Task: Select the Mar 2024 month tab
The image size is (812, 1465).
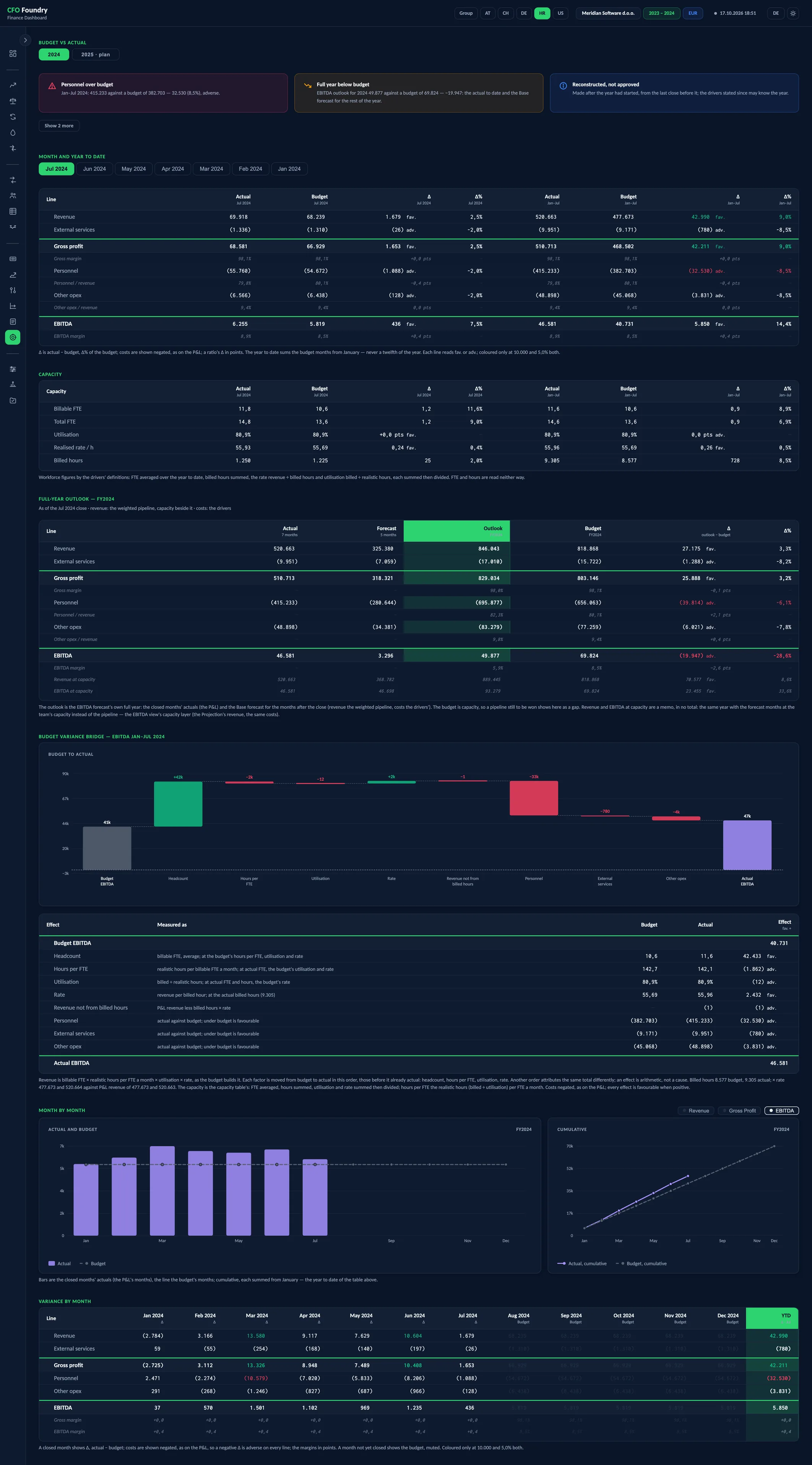Action: pyautogui.click(x=211, y=169)
